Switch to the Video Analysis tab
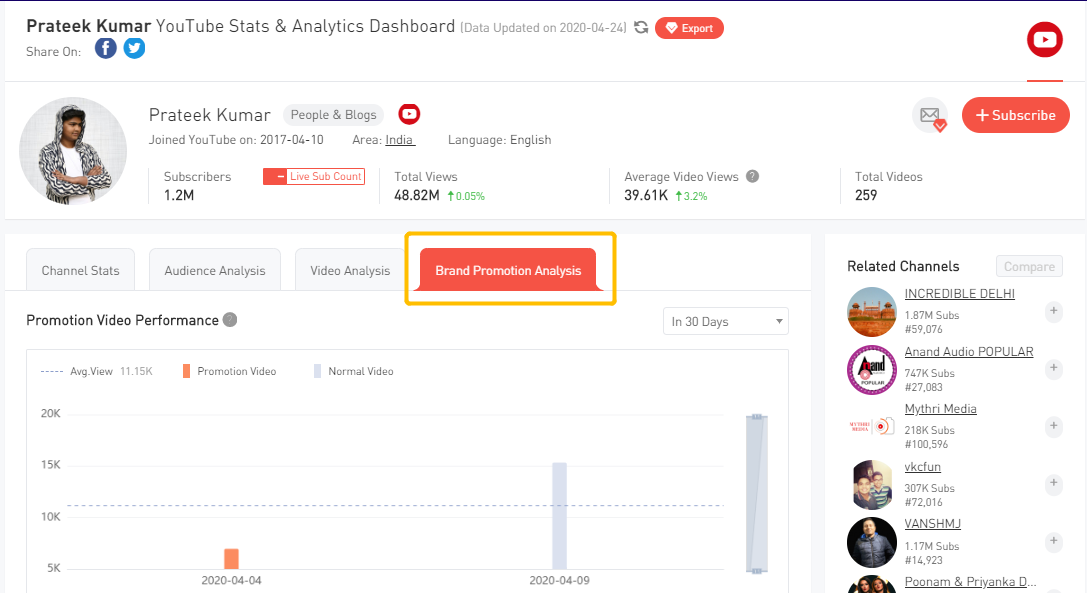Image resolution: width=1087 pixels, height=593 pixels. point(350,270)
